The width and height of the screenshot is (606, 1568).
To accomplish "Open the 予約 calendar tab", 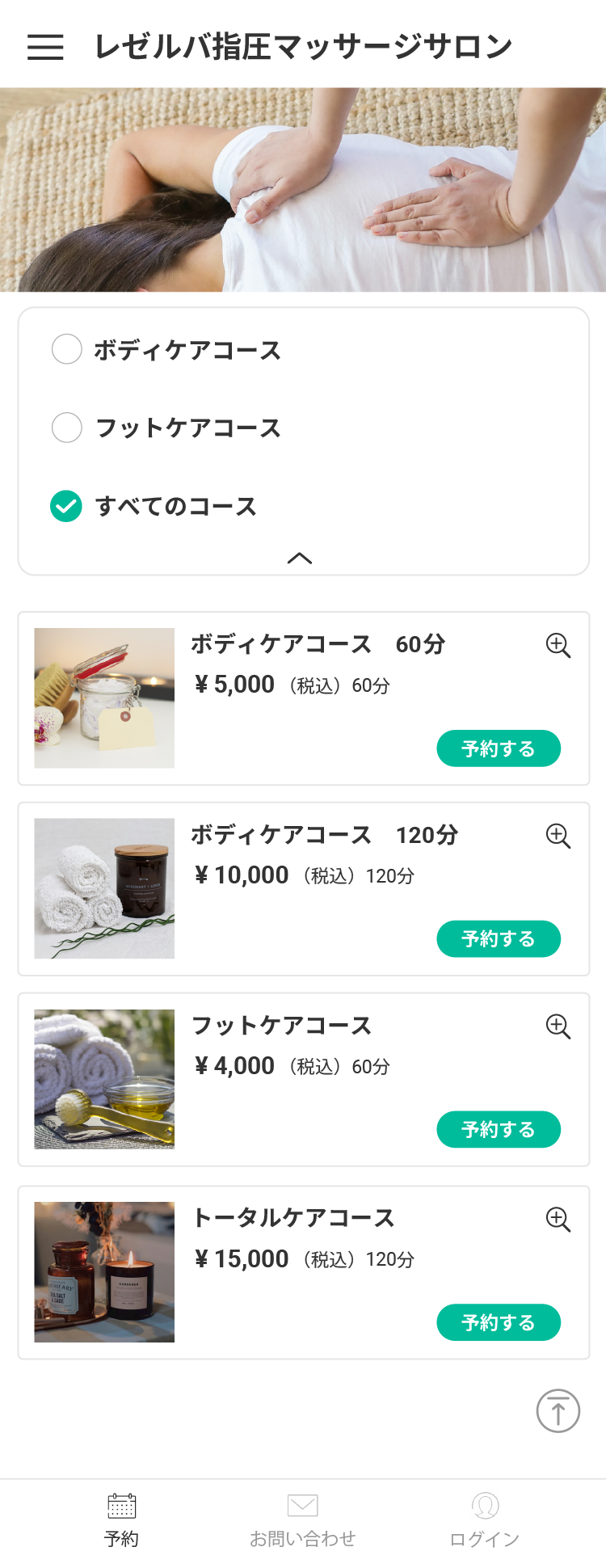I will click(121, 1520).
